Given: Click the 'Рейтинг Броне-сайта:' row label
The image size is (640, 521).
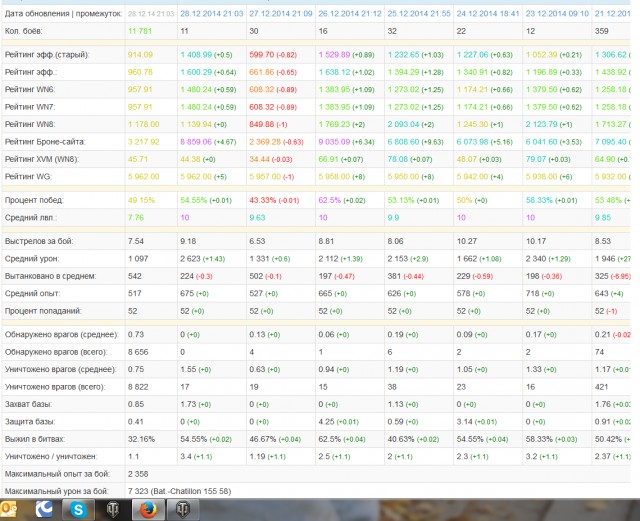Looking at the screenshot, I should point(45,142).
